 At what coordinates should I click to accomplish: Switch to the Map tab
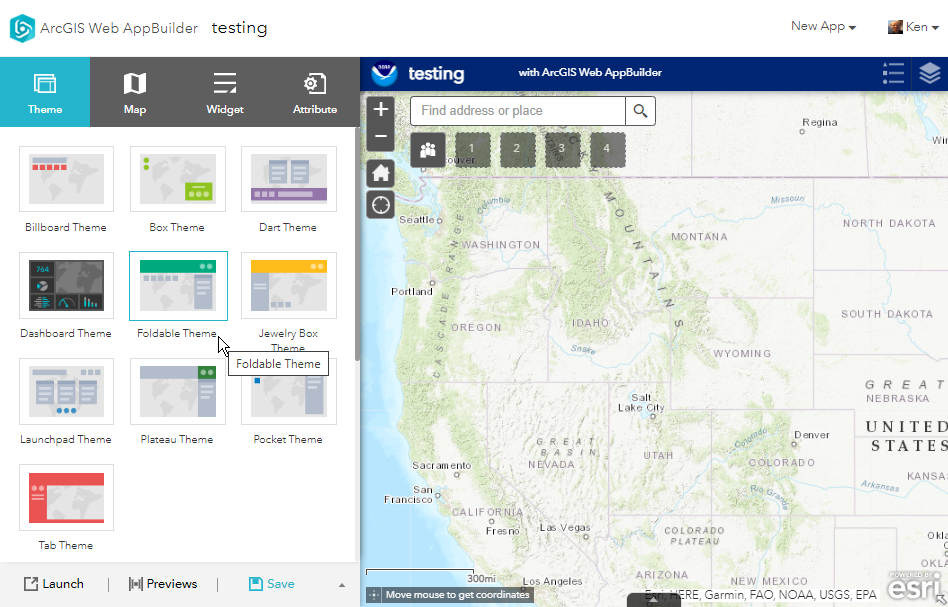pyautogui.click(x=135, y=92)
